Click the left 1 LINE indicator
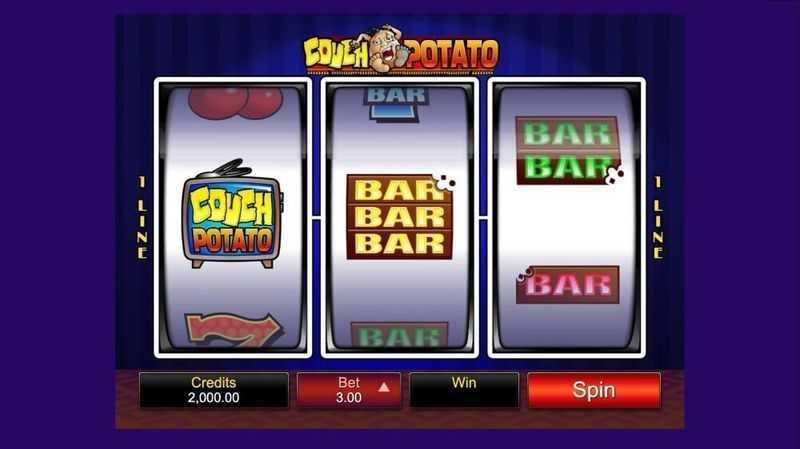Screen dimensions: 800x449 point(142,218)
